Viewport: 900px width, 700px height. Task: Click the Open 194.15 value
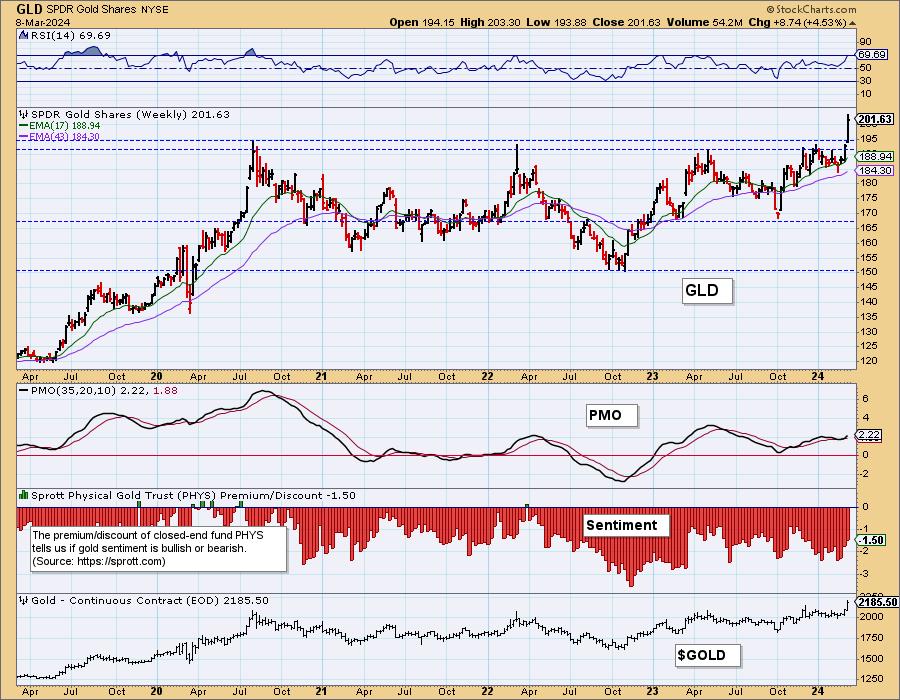click(422, 22)
